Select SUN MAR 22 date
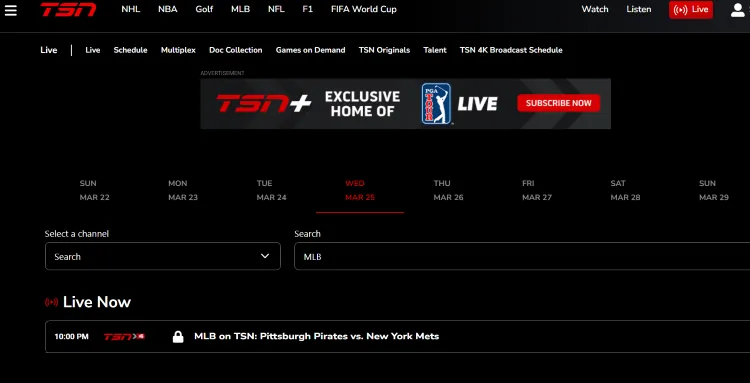The height and width of the screenshot is (383, 750). tap(95, 190)
